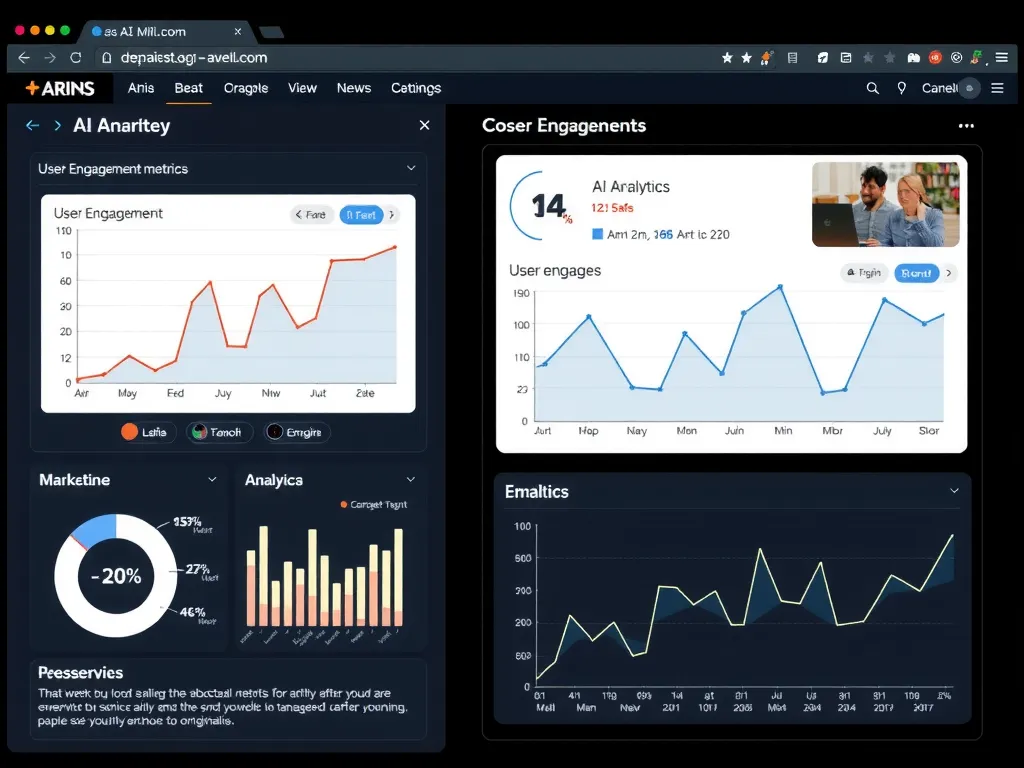Click the photo of the two people
The height and width of the screenshot is (768, 1024).
tap(886, 203)
